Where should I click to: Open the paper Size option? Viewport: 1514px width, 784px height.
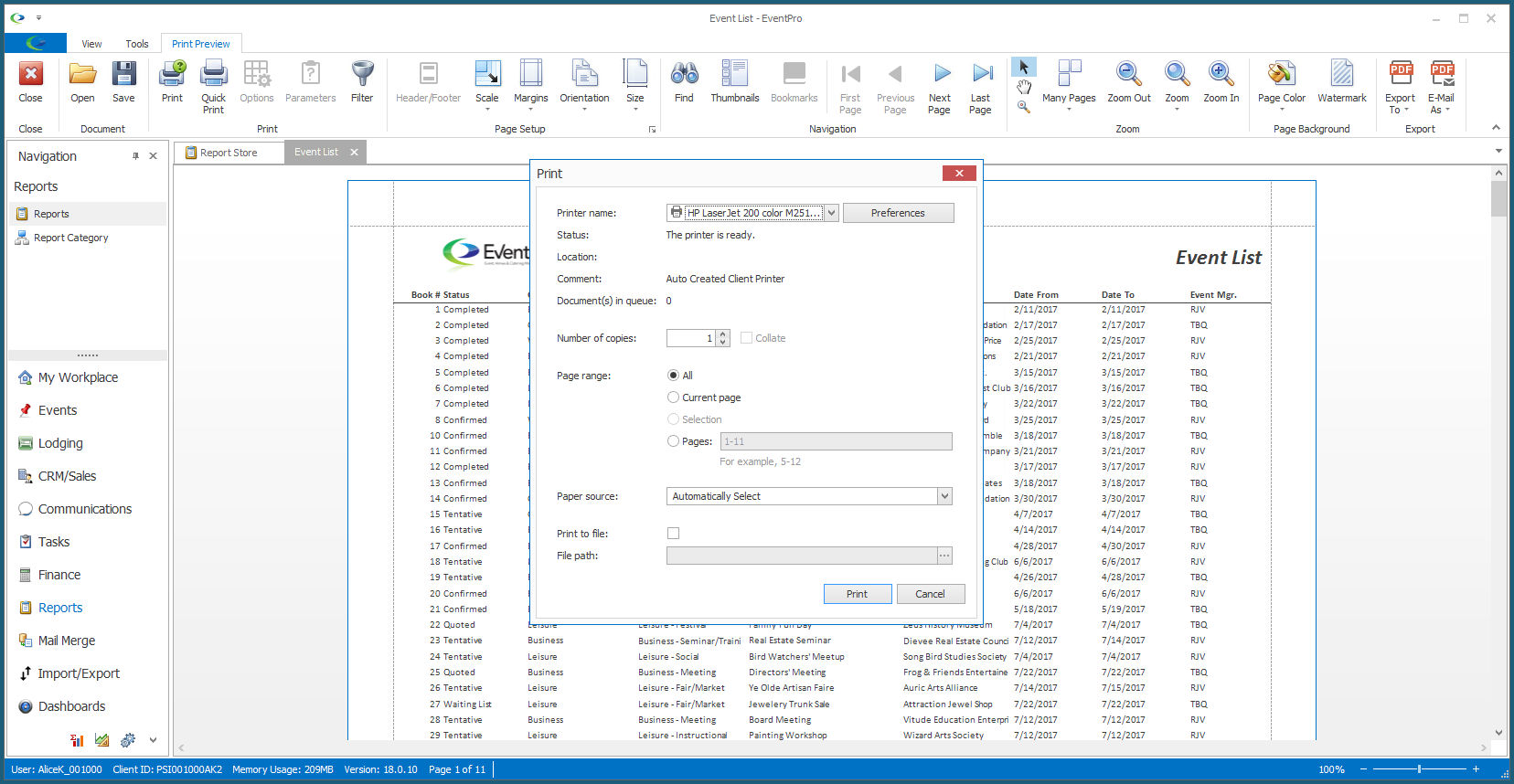point(634,74)
